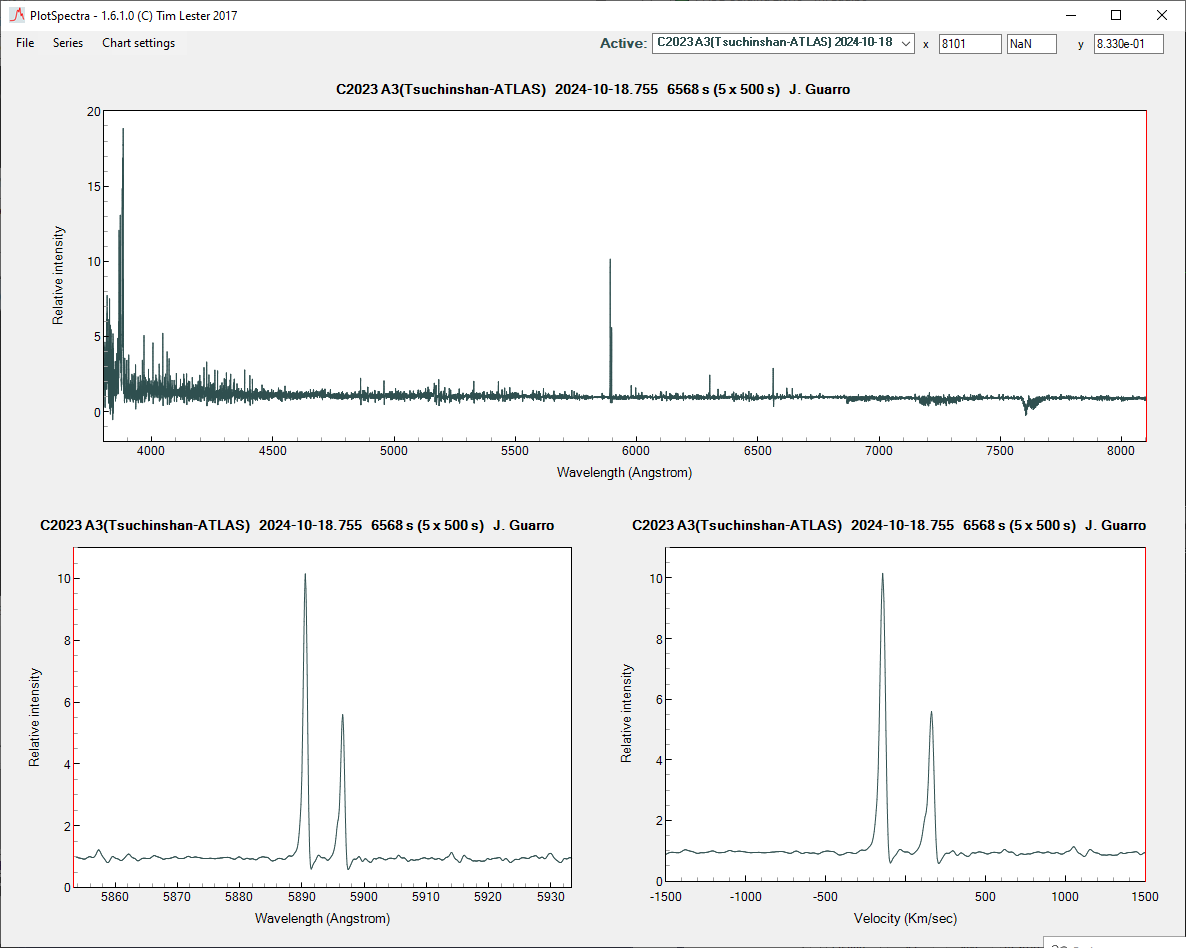Open the Series menu
This screenshot has width=1186, height=948.
pos(68,43)
